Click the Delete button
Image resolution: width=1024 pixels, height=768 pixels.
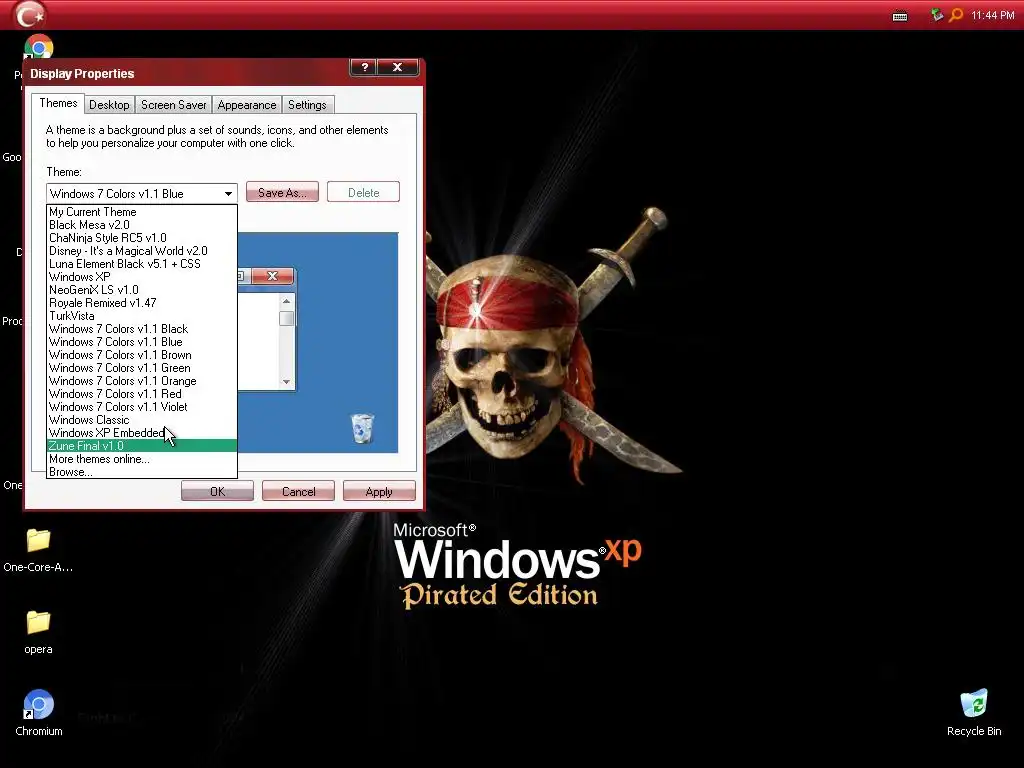click(x=363, y=193)
